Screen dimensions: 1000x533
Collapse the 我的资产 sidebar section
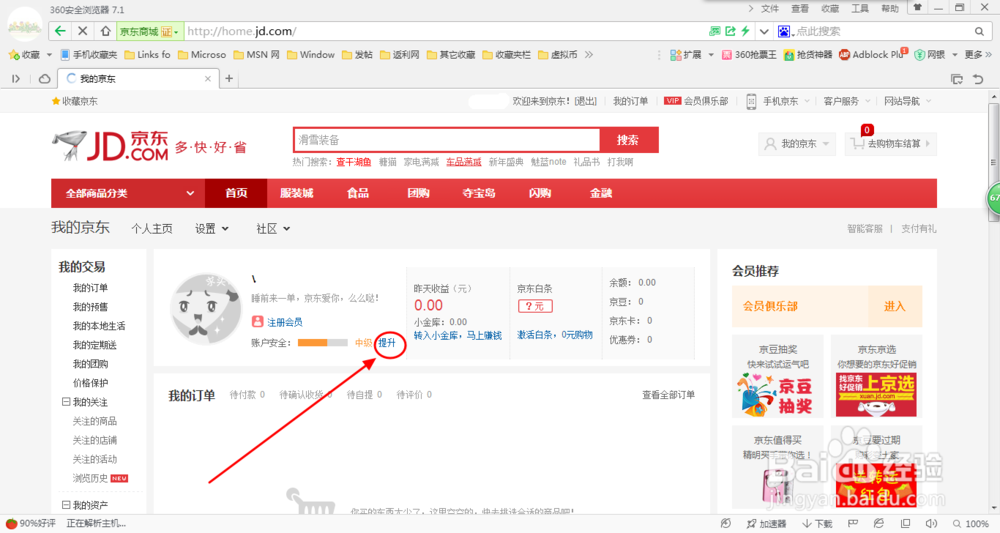pos(66,504)
